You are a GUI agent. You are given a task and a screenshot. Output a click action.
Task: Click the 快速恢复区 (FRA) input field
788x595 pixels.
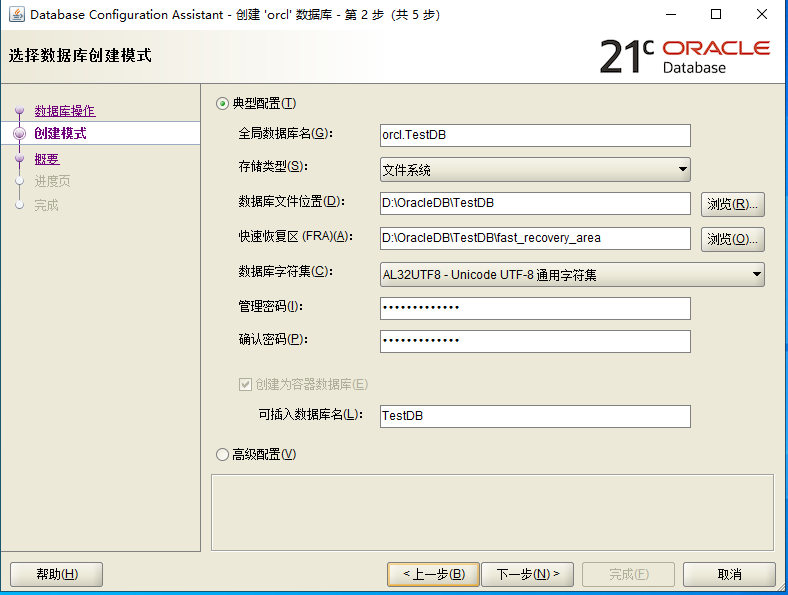(535, 238)
